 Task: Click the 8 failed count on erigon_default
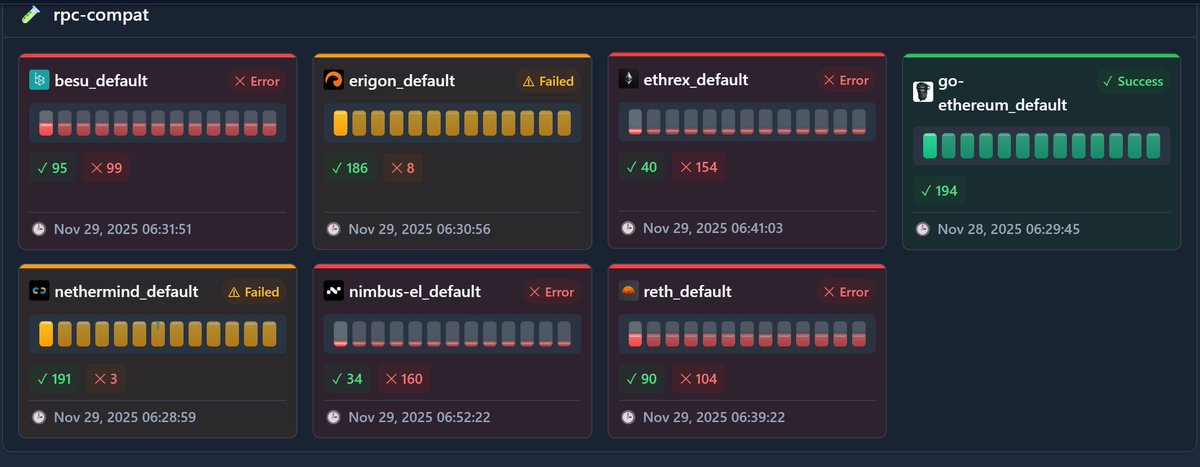[x=404, y=168]
